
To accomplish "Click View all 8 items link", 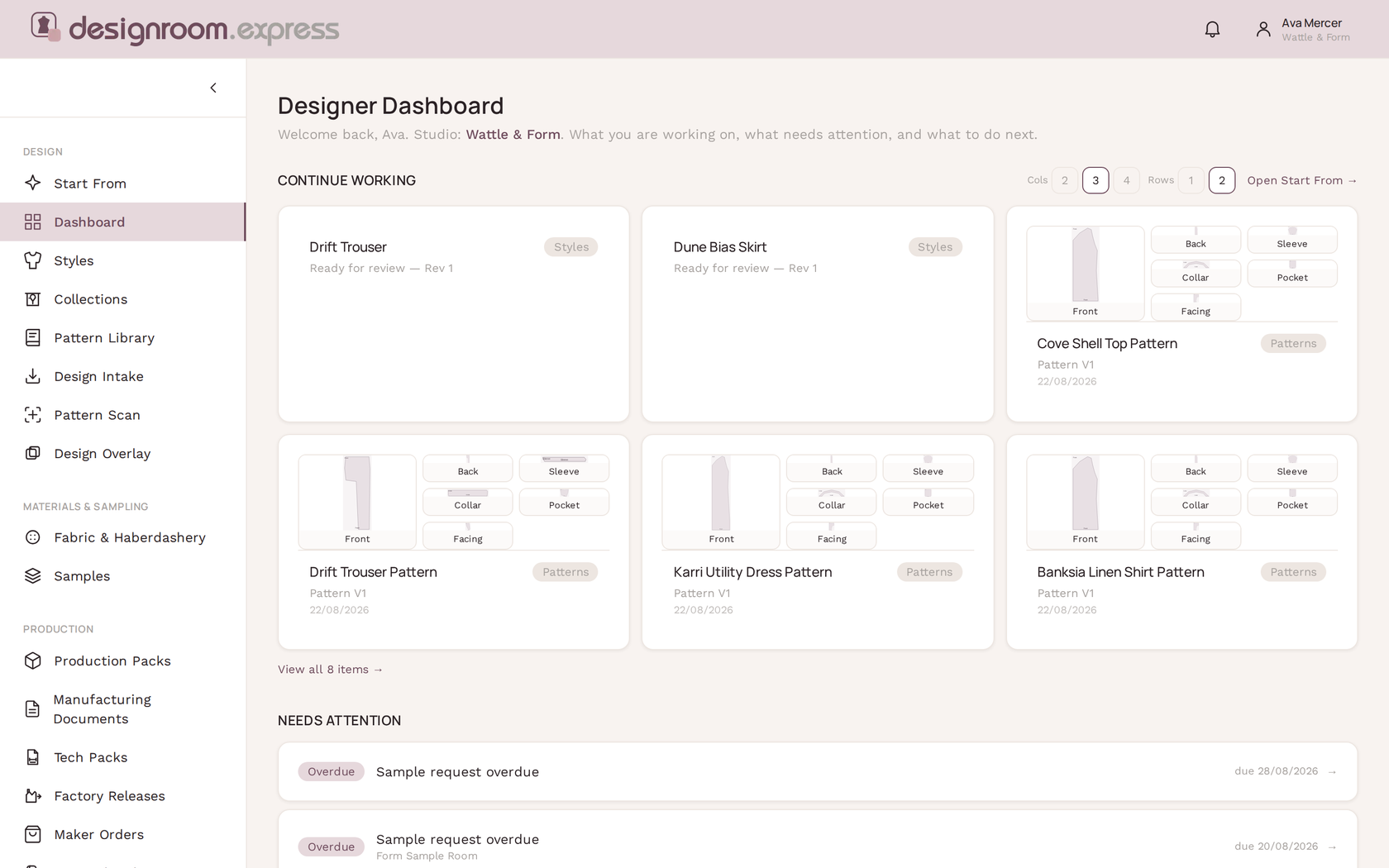I will pyautogui.click(x=331, y=670).
